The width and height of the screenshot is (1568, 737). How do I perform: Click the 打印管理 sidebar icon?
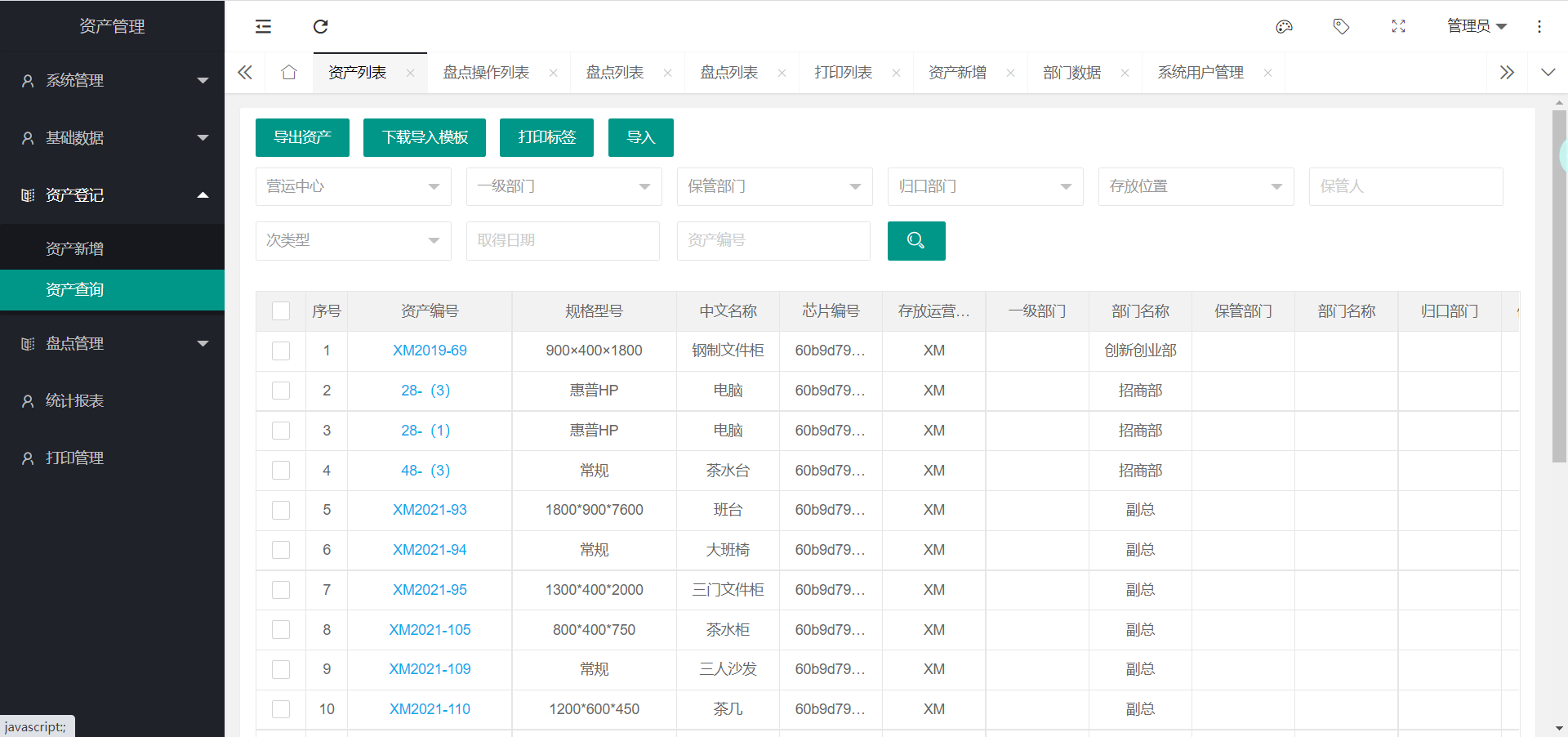click(x=28, y=458)
